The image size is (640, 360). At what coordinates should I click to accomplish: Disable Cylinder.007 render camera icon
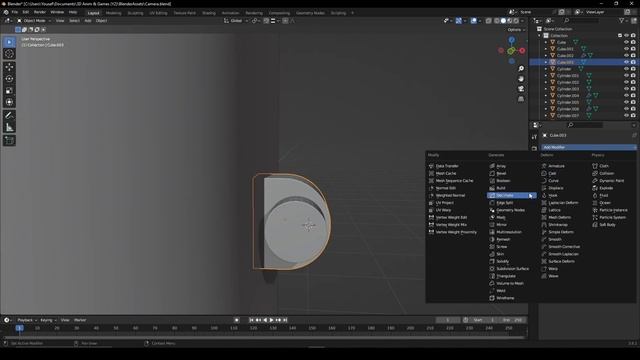pyautogui.click(x=633, y=116)
